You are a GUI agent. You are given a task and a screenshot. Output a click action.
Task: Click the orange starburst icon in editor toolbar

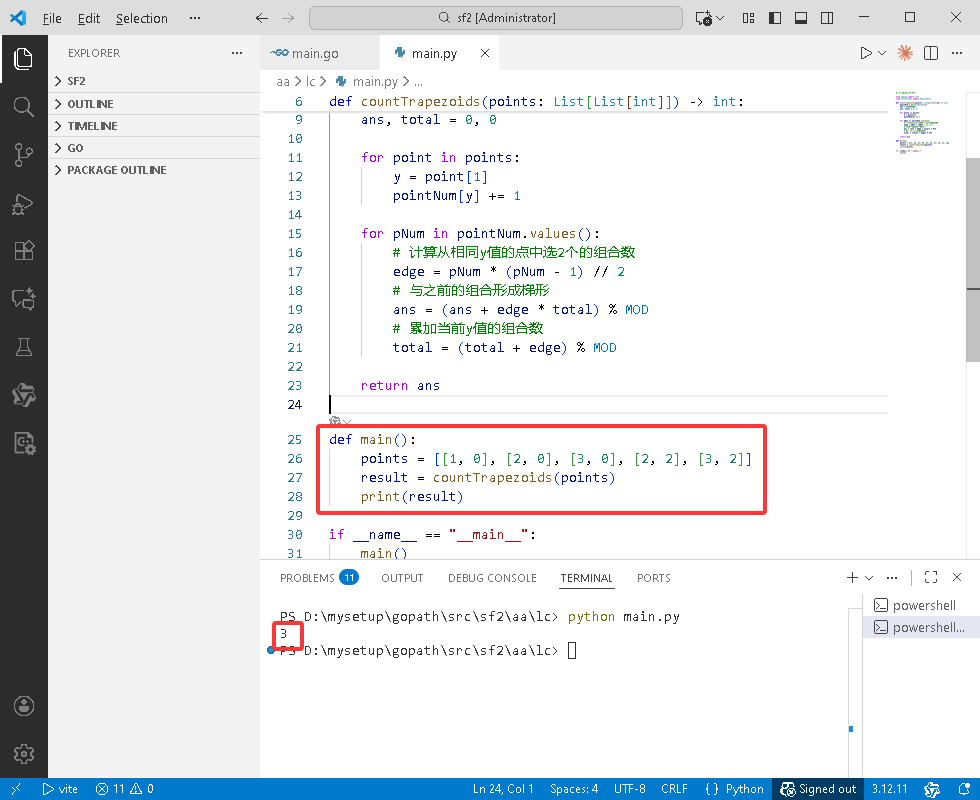pos(905,53)
